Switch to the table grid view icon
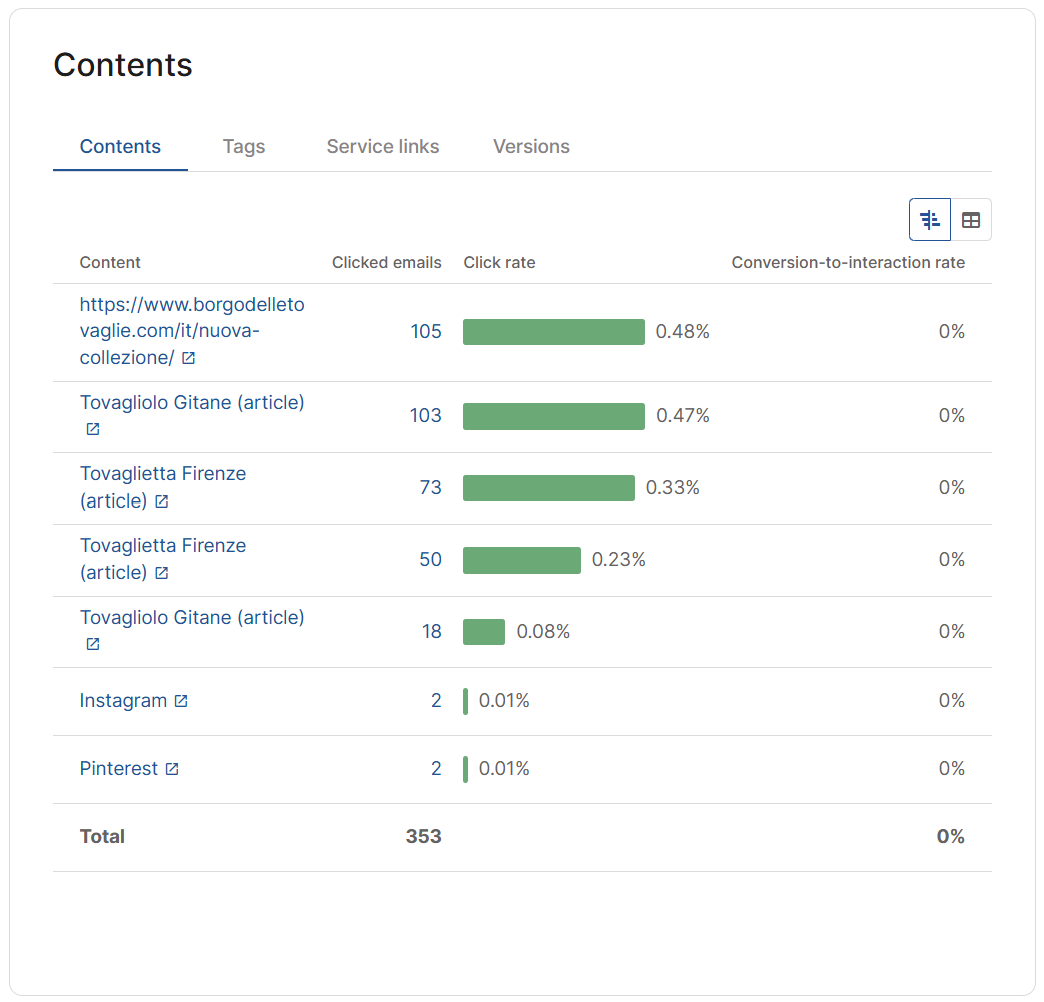The image size is (1044, 1002). 971,220
